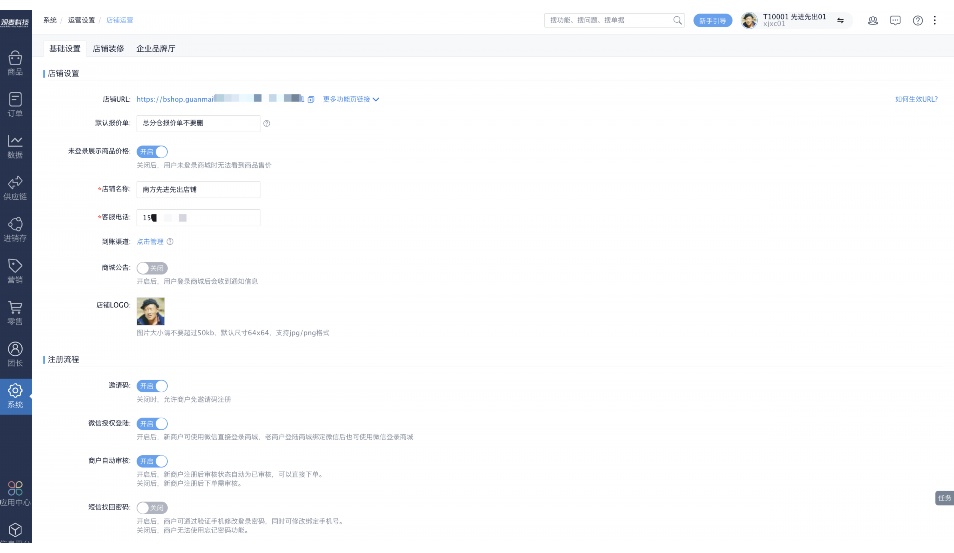Screen dimensions: 954x553
Task: Click the copy icon beside the store URL
Action: click(311, 100)
